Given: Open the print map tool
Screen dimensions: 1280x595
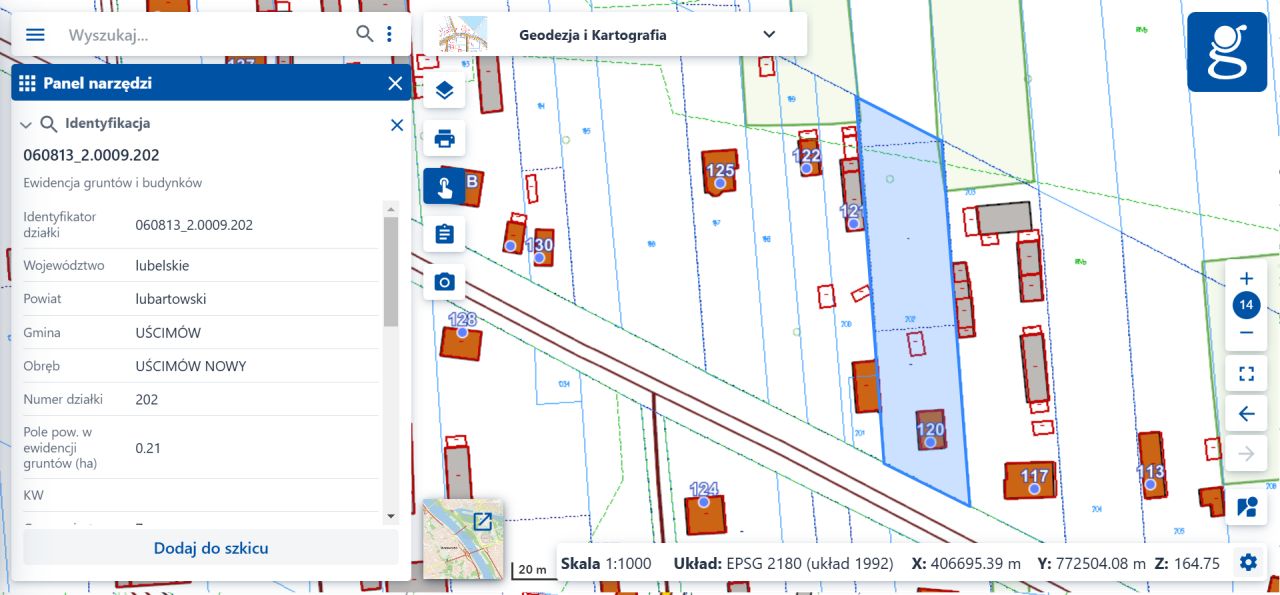Looking at the screenshot, I should point(445,138).
